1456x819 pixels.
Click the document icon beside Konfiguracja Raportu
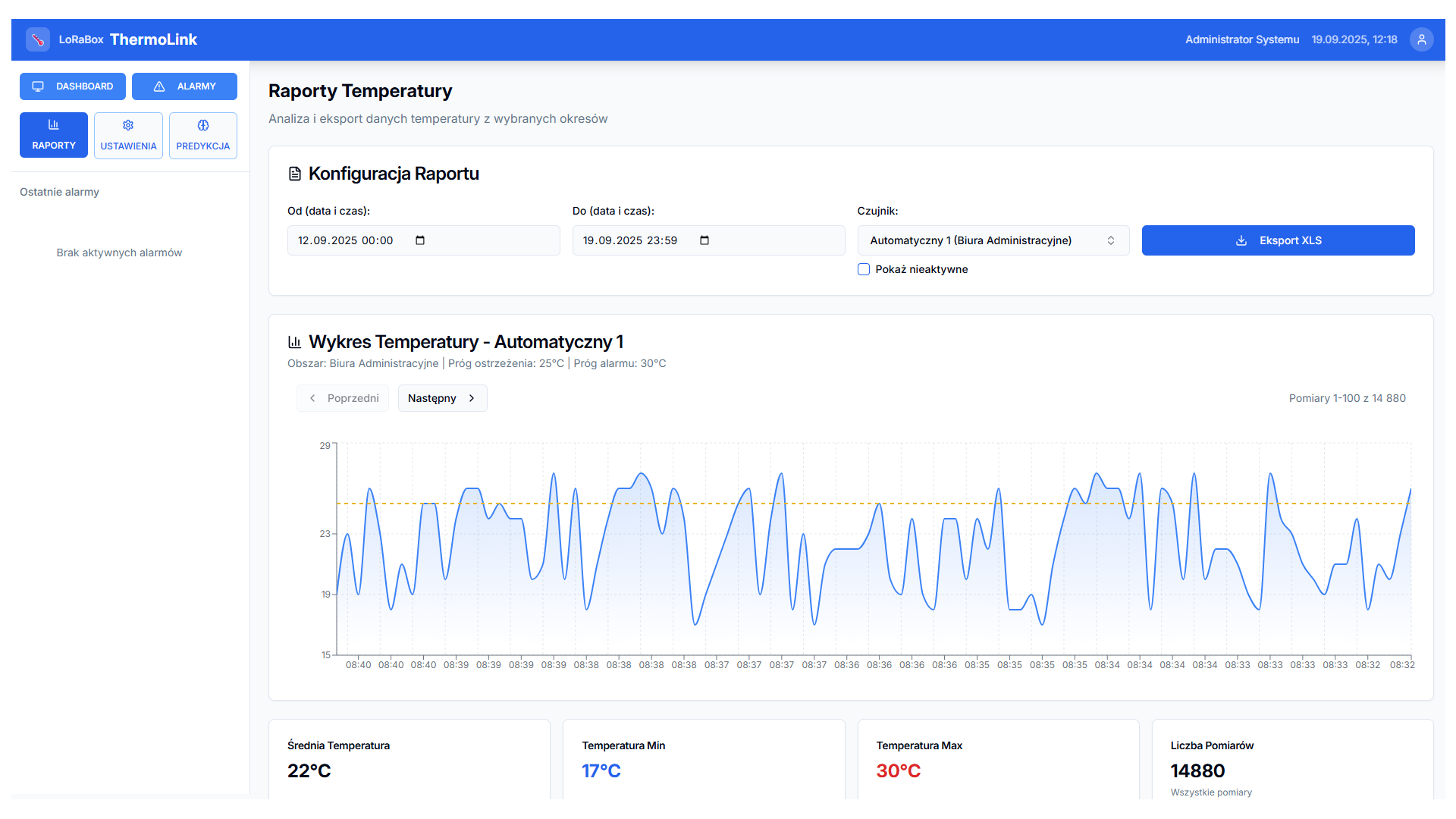point(295,174)
